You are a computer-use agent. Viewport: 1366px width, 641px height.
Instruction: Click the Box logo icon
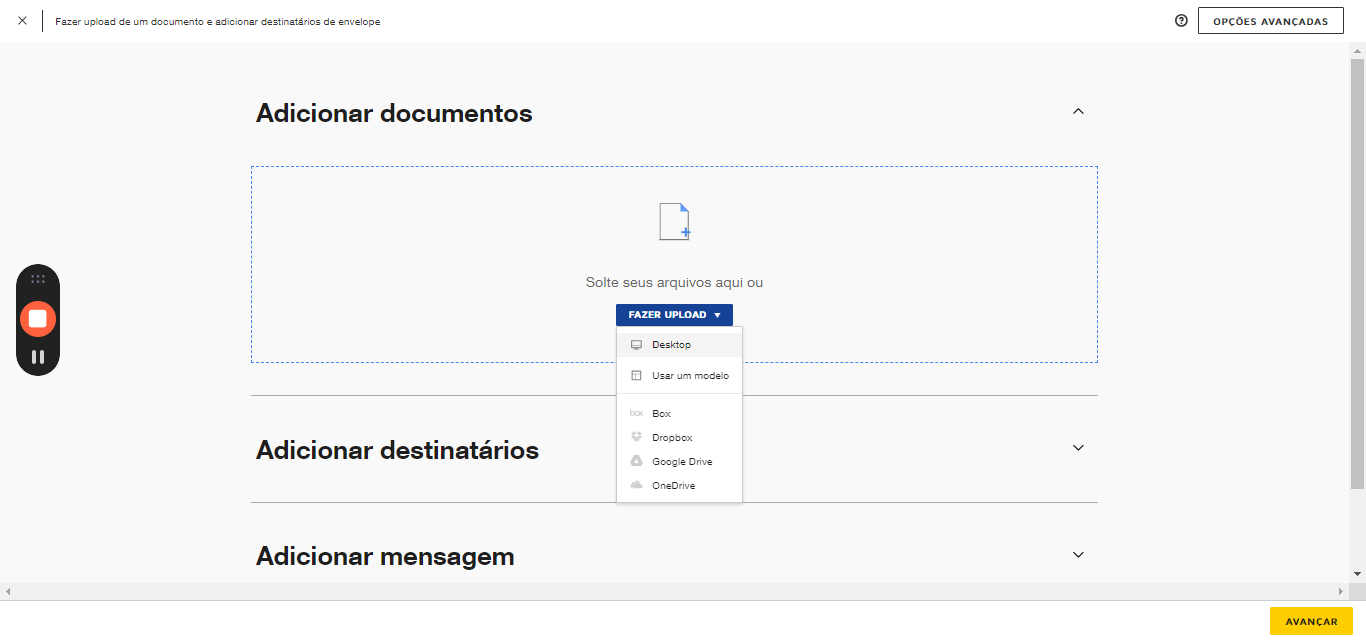point(636,413)
